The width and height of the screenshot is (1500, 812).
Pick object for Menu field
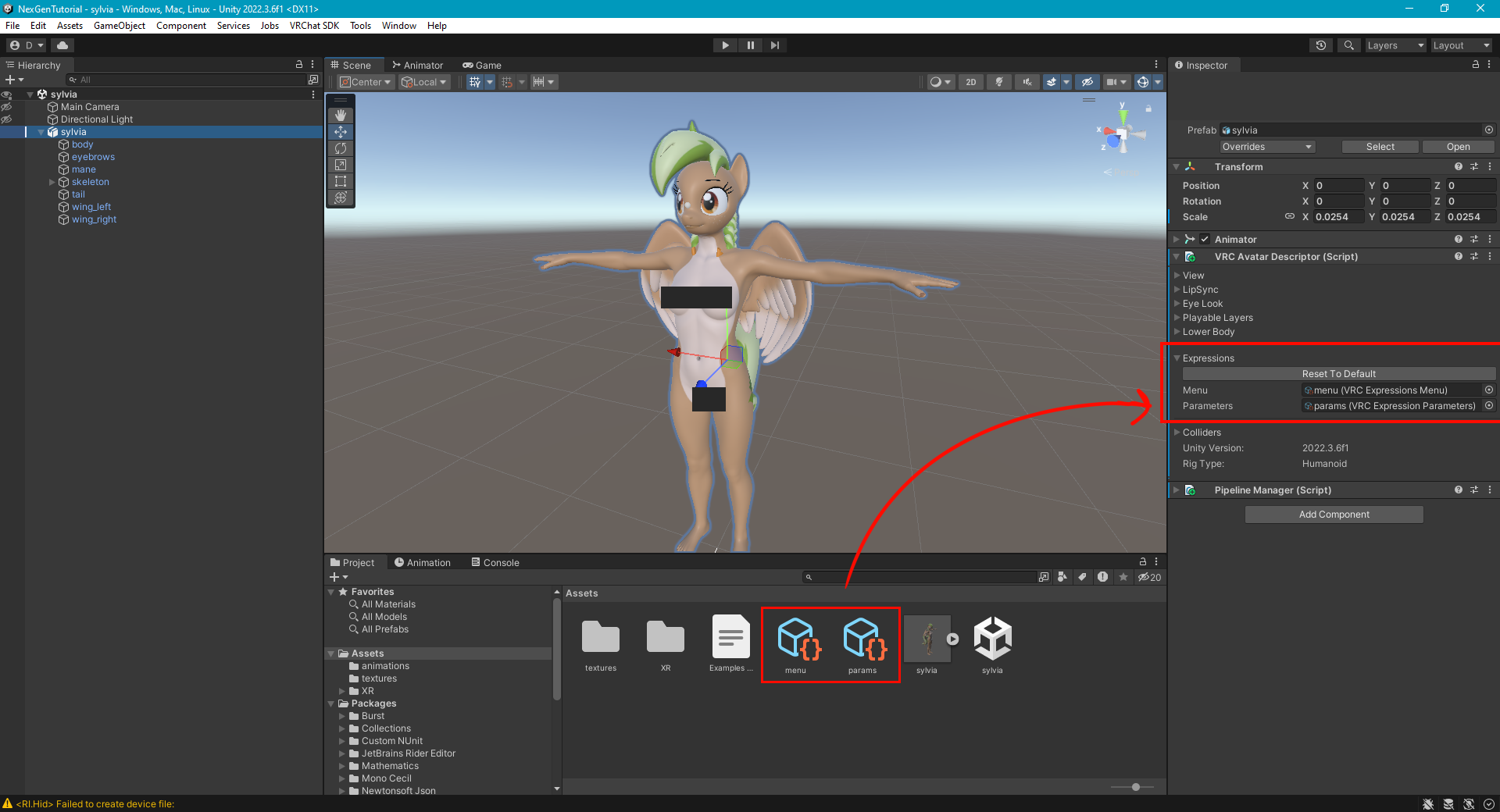(x=1489, y=390)
